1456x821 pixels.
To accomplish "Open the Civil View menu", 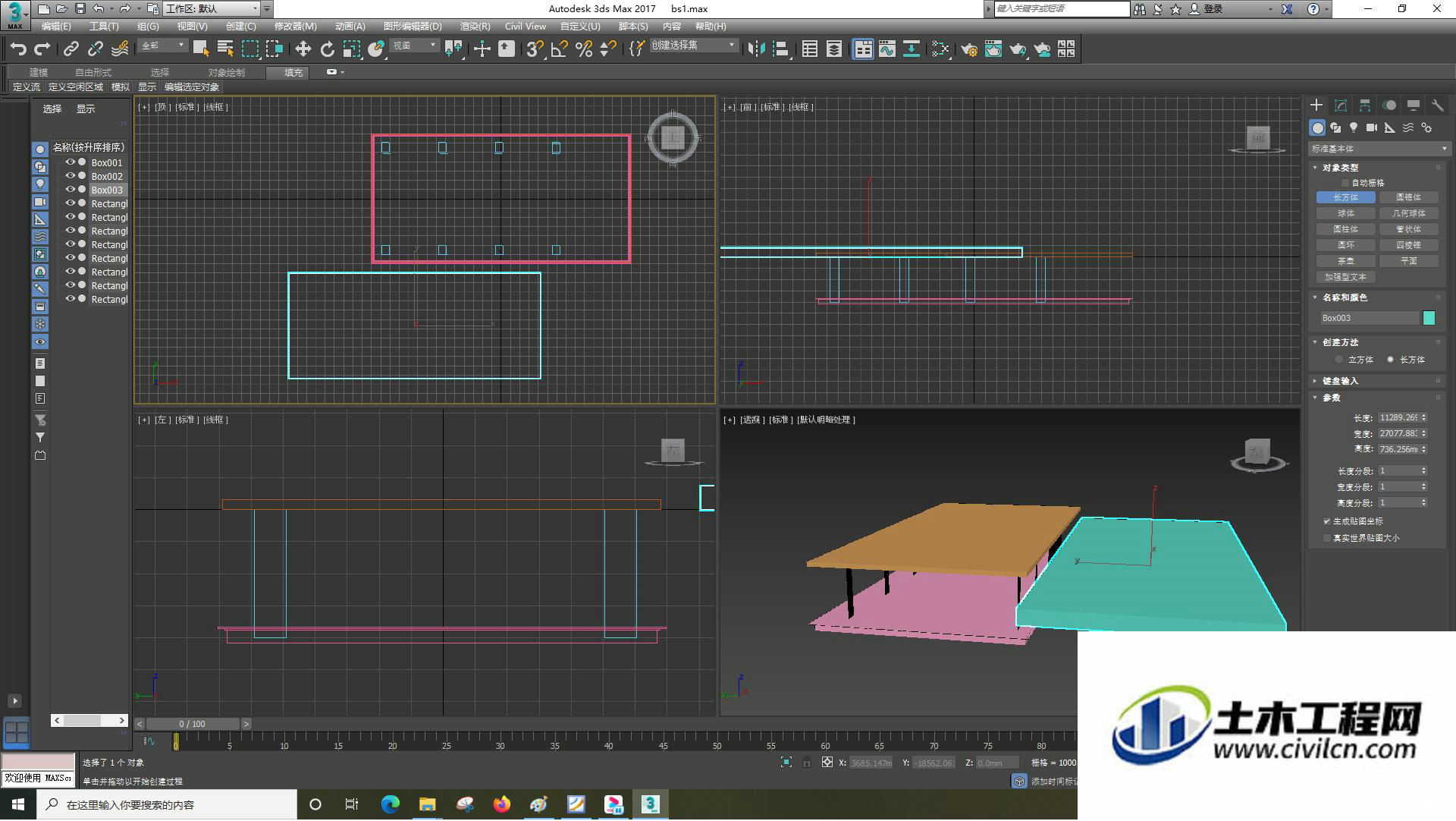I will coord(526,27).
